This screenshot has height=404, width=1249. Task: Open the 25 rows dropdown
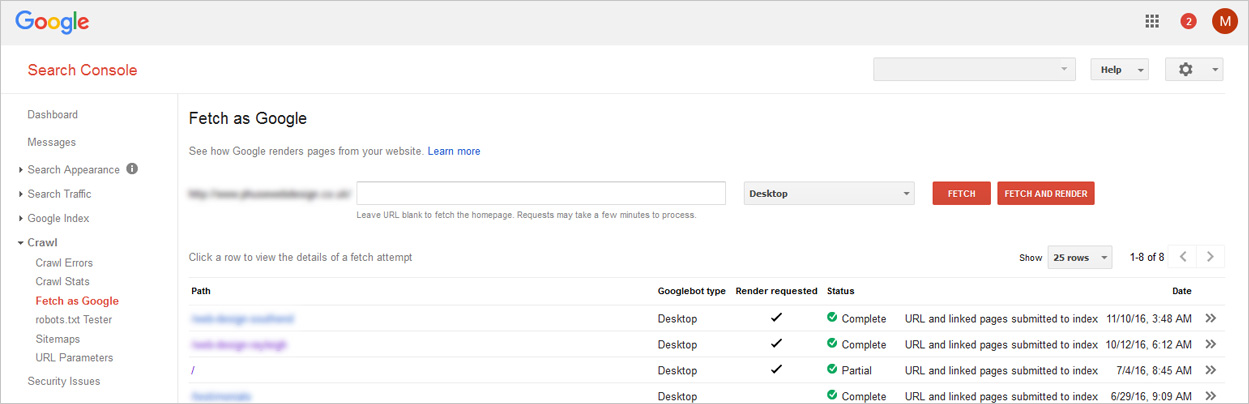(x=1079, y=257)
